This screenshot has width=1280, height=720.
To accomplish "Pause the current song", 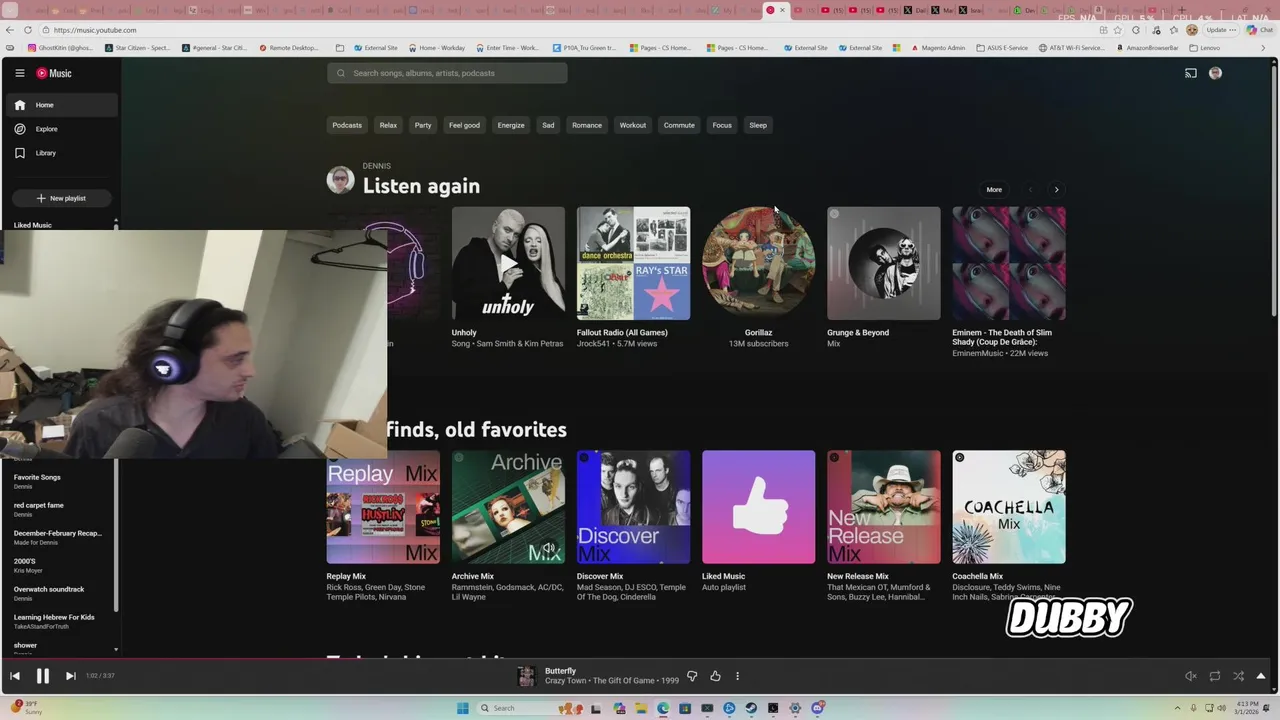I will pos(43,676).
